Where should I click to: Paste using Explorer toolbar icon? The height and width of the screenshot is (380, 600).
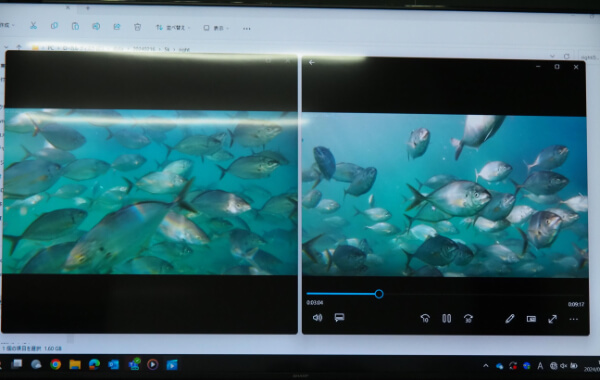coord(75,26)
